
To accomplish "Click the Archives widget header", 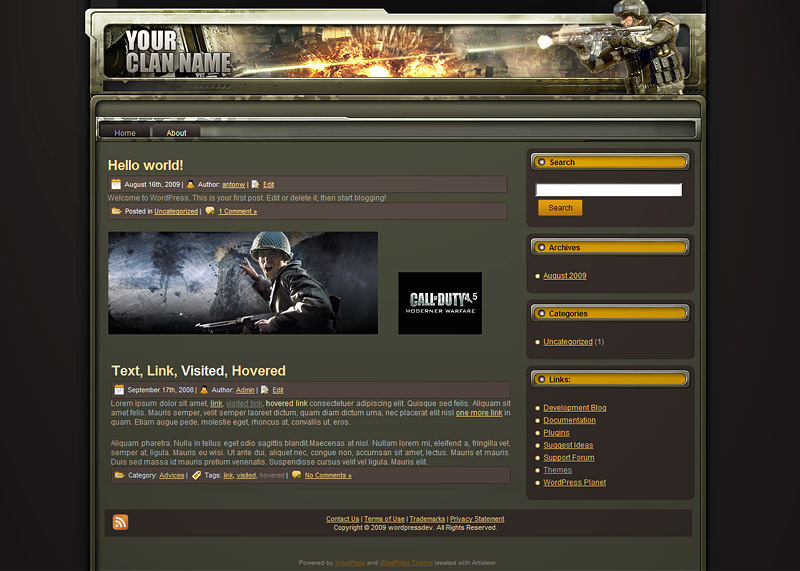I will (x=610, y=247).
